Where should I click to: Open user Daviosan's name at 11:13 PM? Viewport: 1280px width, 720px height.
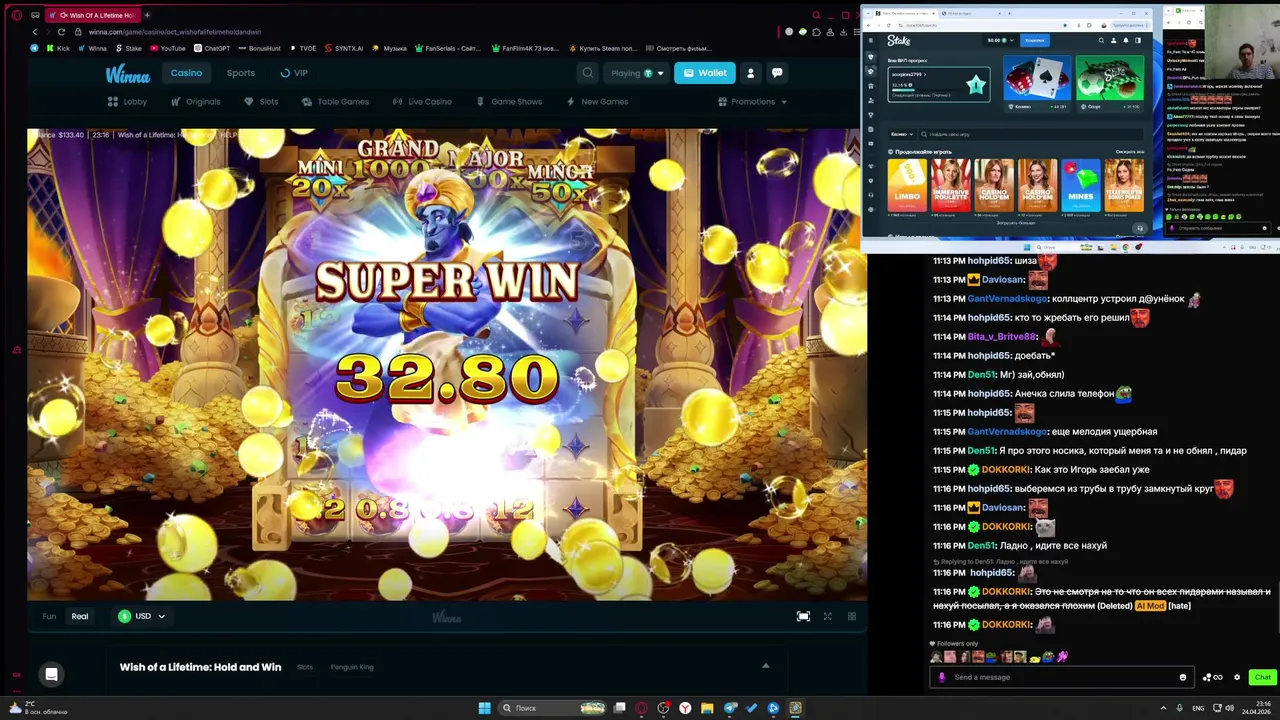click(1003, 280)
